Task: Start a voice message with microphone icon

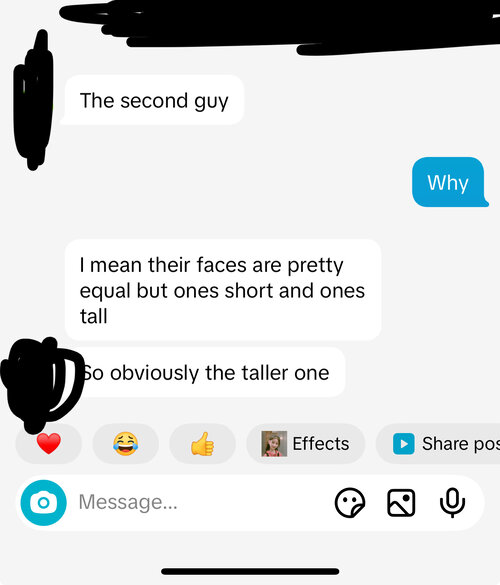Action: click(452, 503)
